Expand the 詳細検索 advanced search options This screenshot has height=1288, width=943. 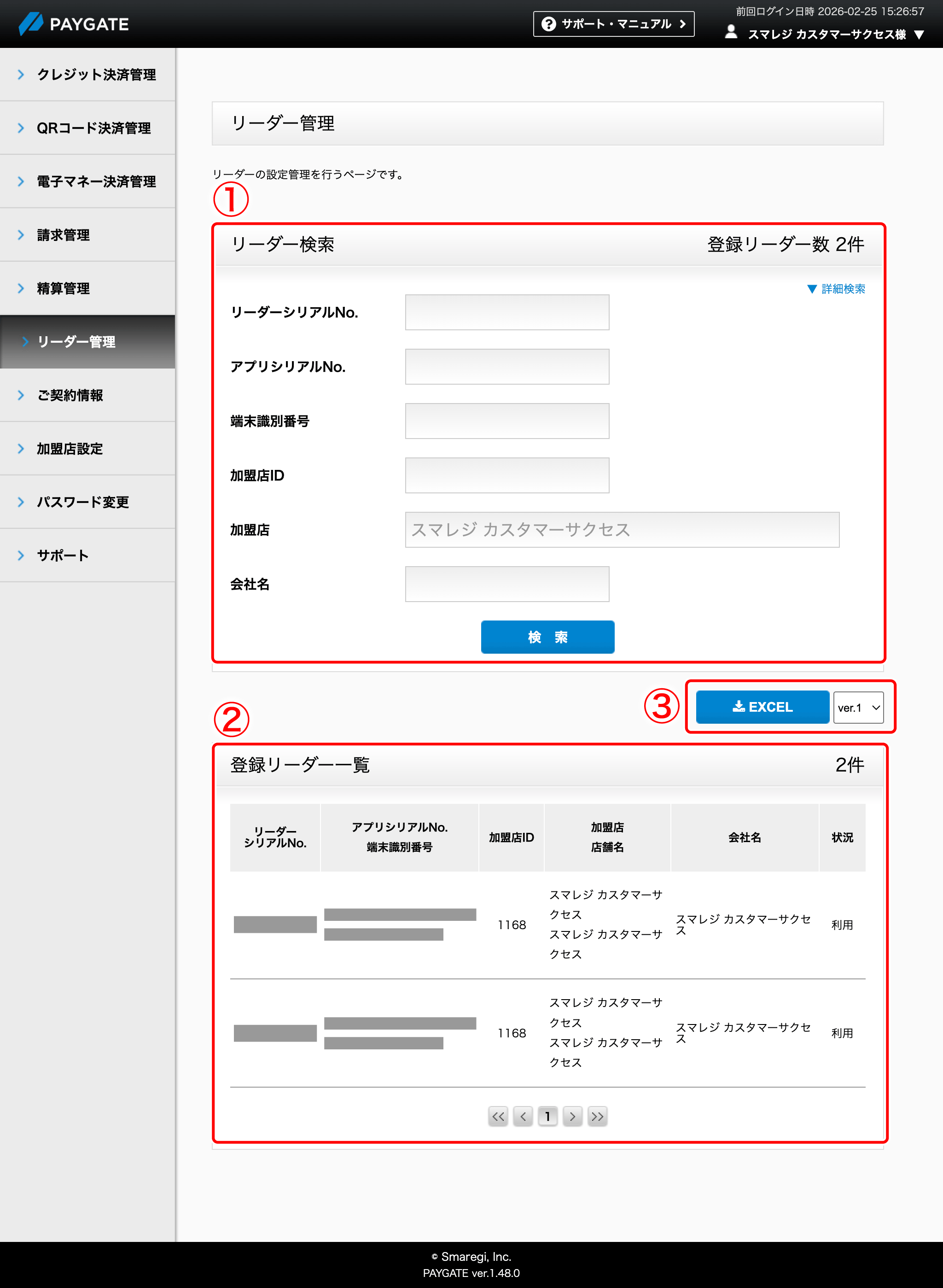coord(835,289)
